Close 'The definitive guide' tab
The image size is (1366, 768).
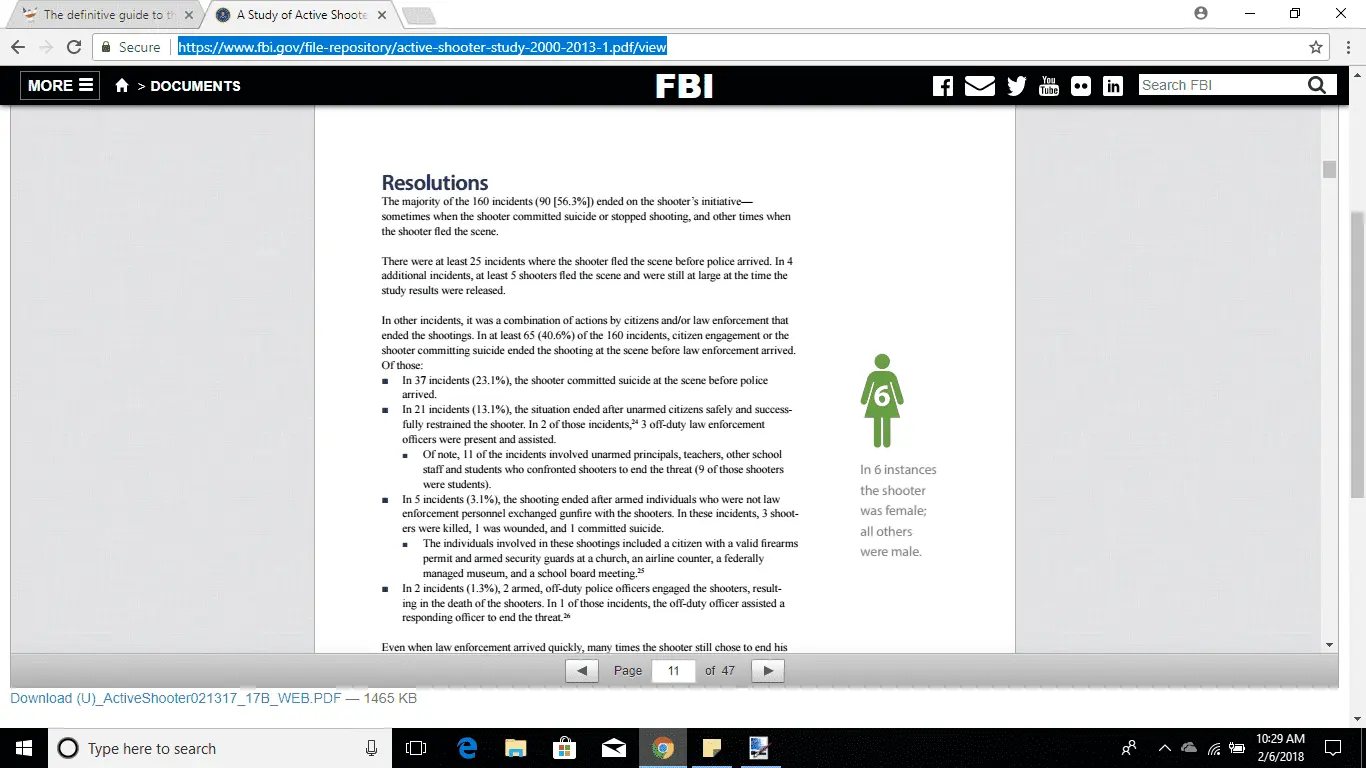pyautogui.click(x=189, y=15)
